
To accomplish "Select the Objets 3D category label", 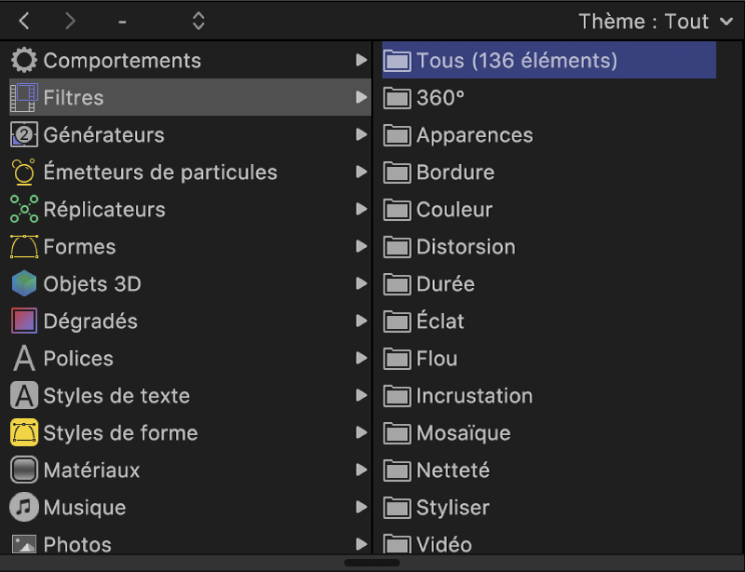I will coord(93,284).
